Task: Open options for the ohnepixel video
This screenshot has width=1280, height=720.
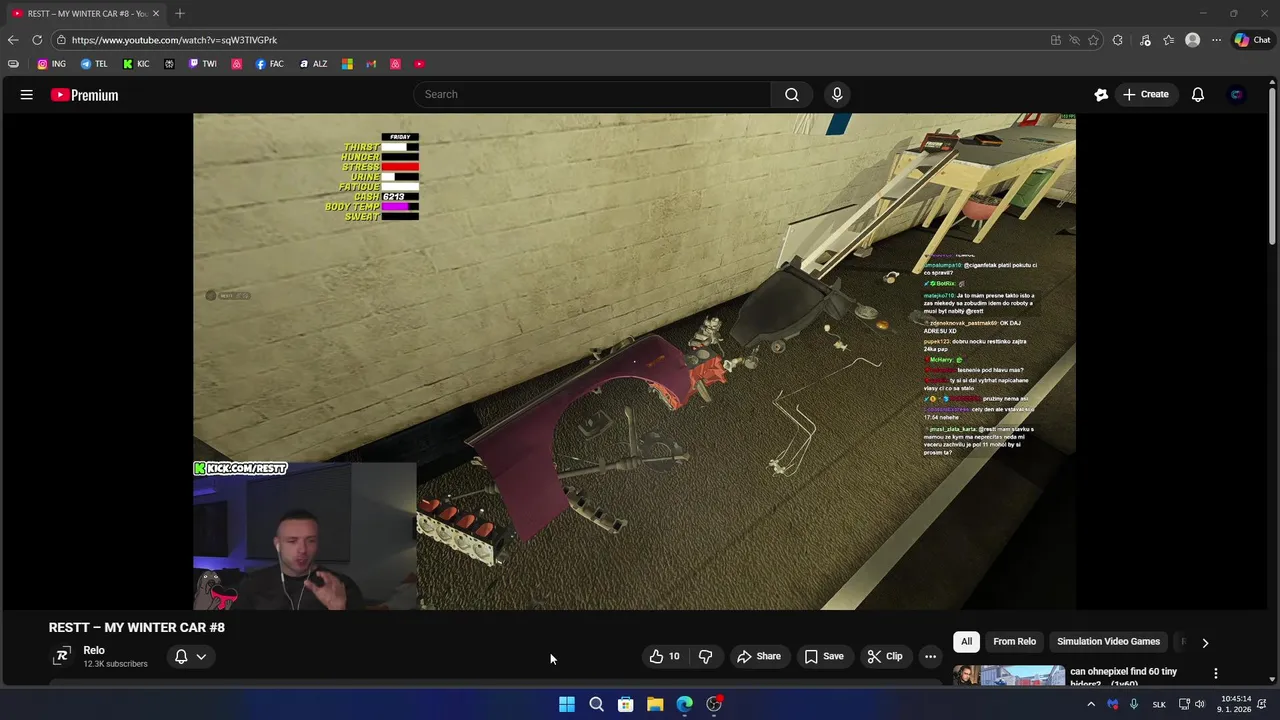Action: 1216,673
